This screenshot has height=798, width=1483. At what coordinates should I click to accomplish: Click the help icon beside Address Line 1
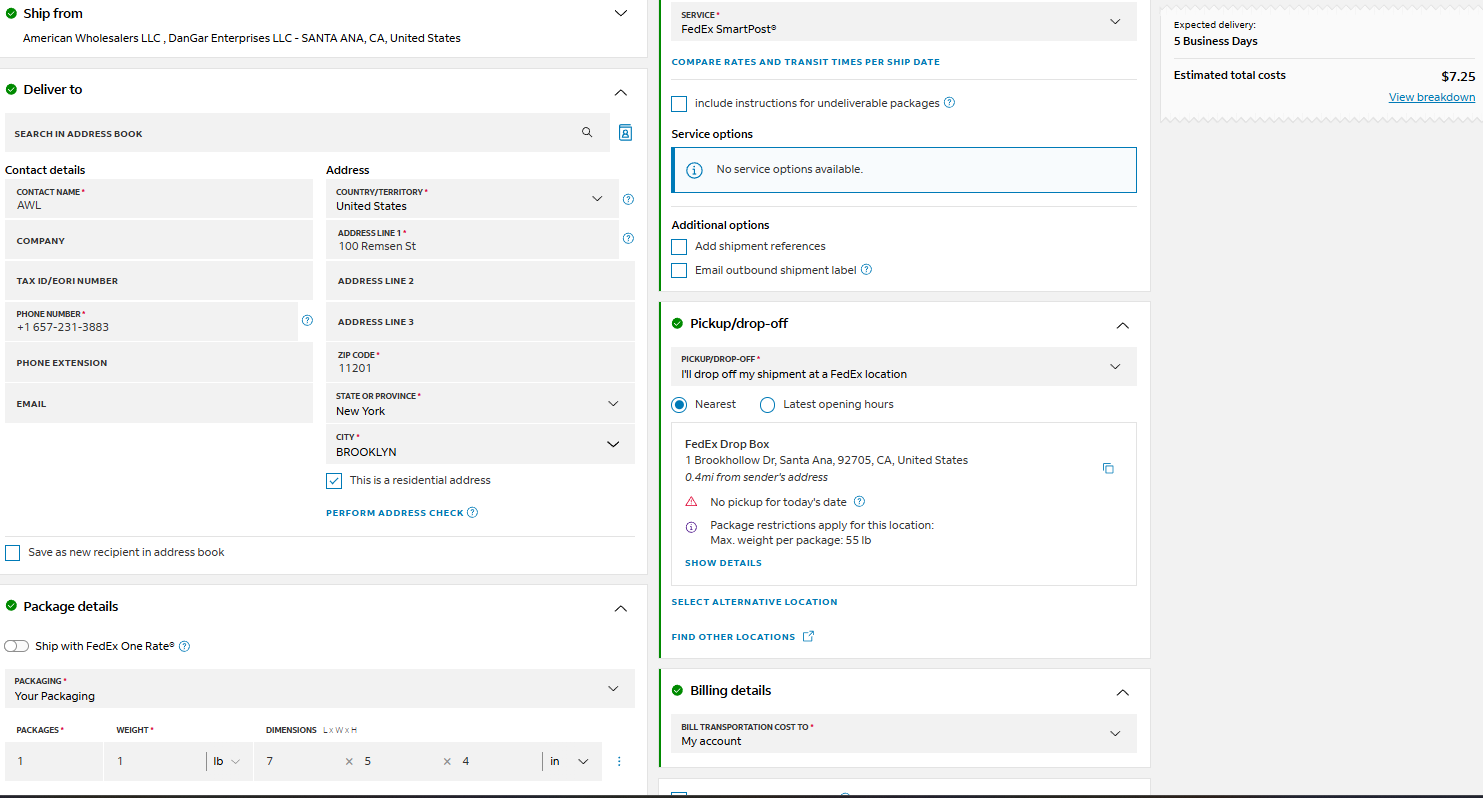[x=628, y=238]
